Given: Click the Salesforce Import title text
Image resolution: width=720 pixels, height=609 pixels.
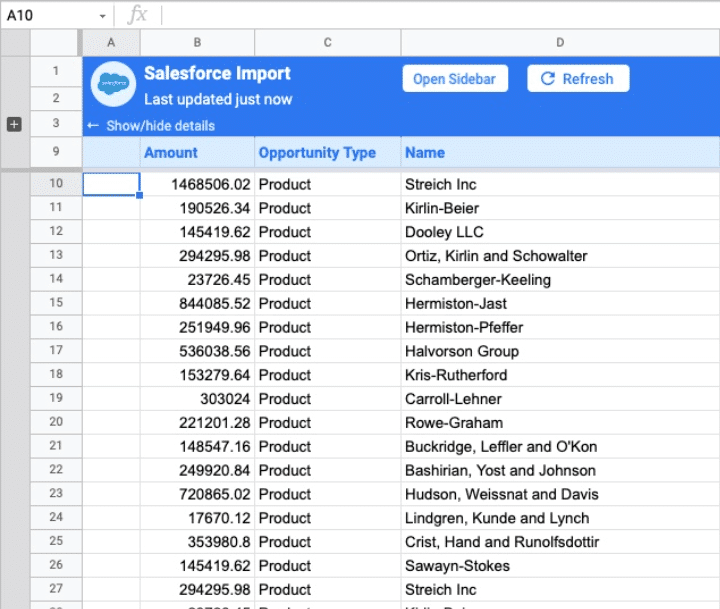Looking at the screenshot, I should 217,73.
